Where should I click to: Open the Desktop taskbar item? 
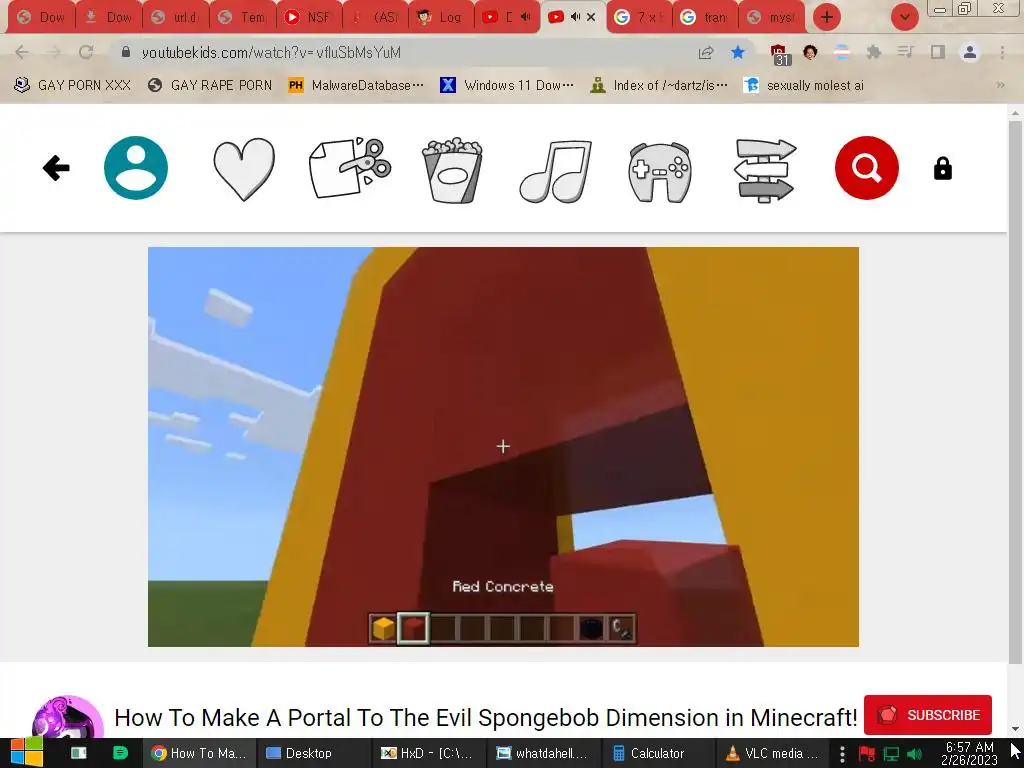pyautogui.click(x=315, y=753)
